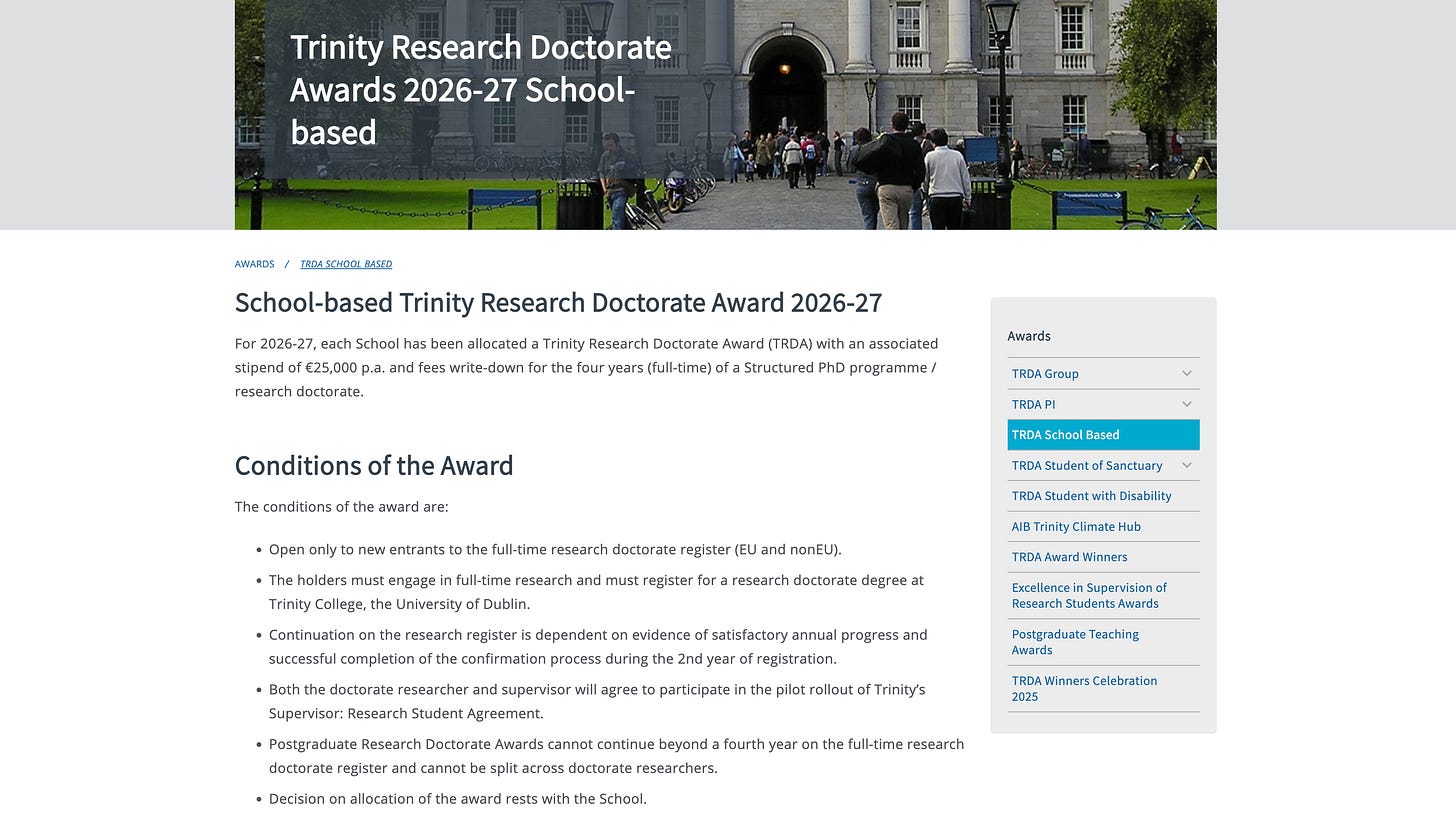Click the bullet about Supervisor: Research Student Agreement
This screenshot has height=832, width=1456.
point(597,702)
